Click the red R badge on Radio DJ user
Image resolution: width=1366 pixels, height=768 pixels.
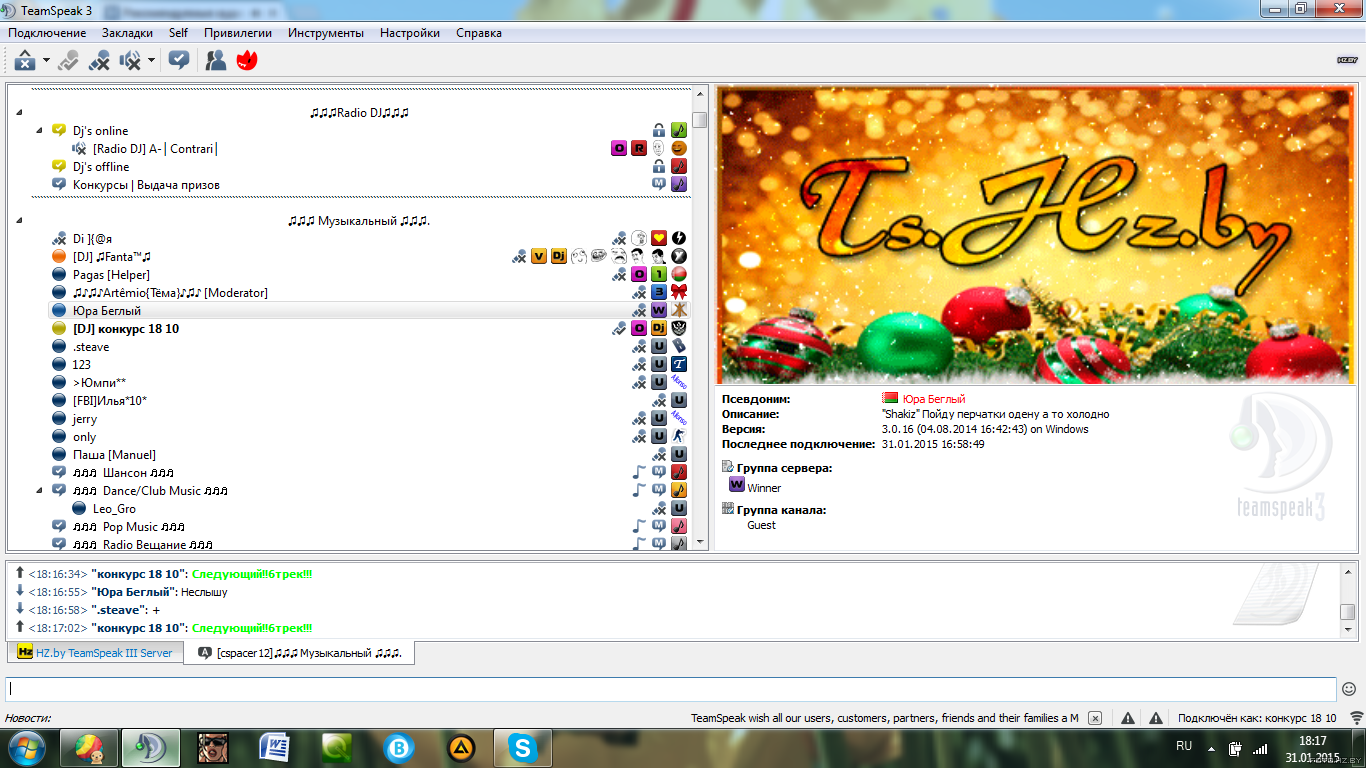point(639,149)
